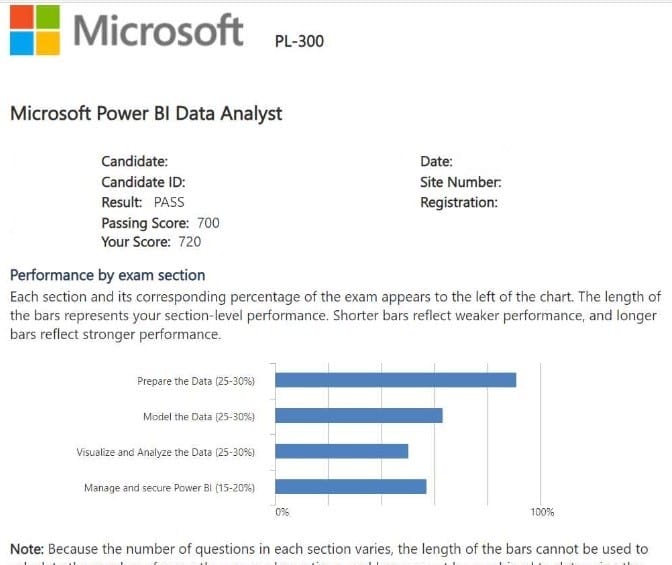Click the 0% axis label
672x565 pixels.
(x=282, y=512)
